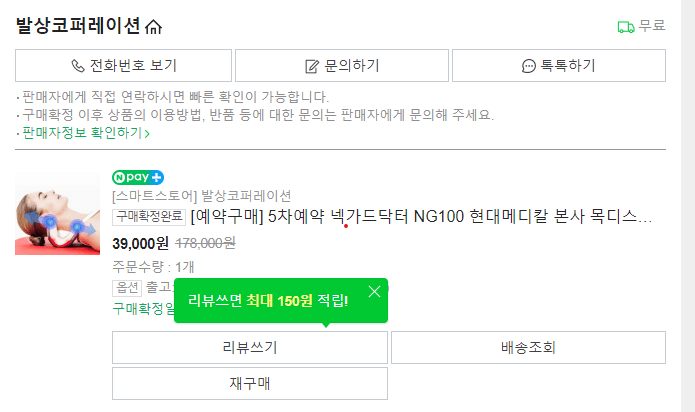
Task: Click the green delivery truck icon
Action: [626, 27]
